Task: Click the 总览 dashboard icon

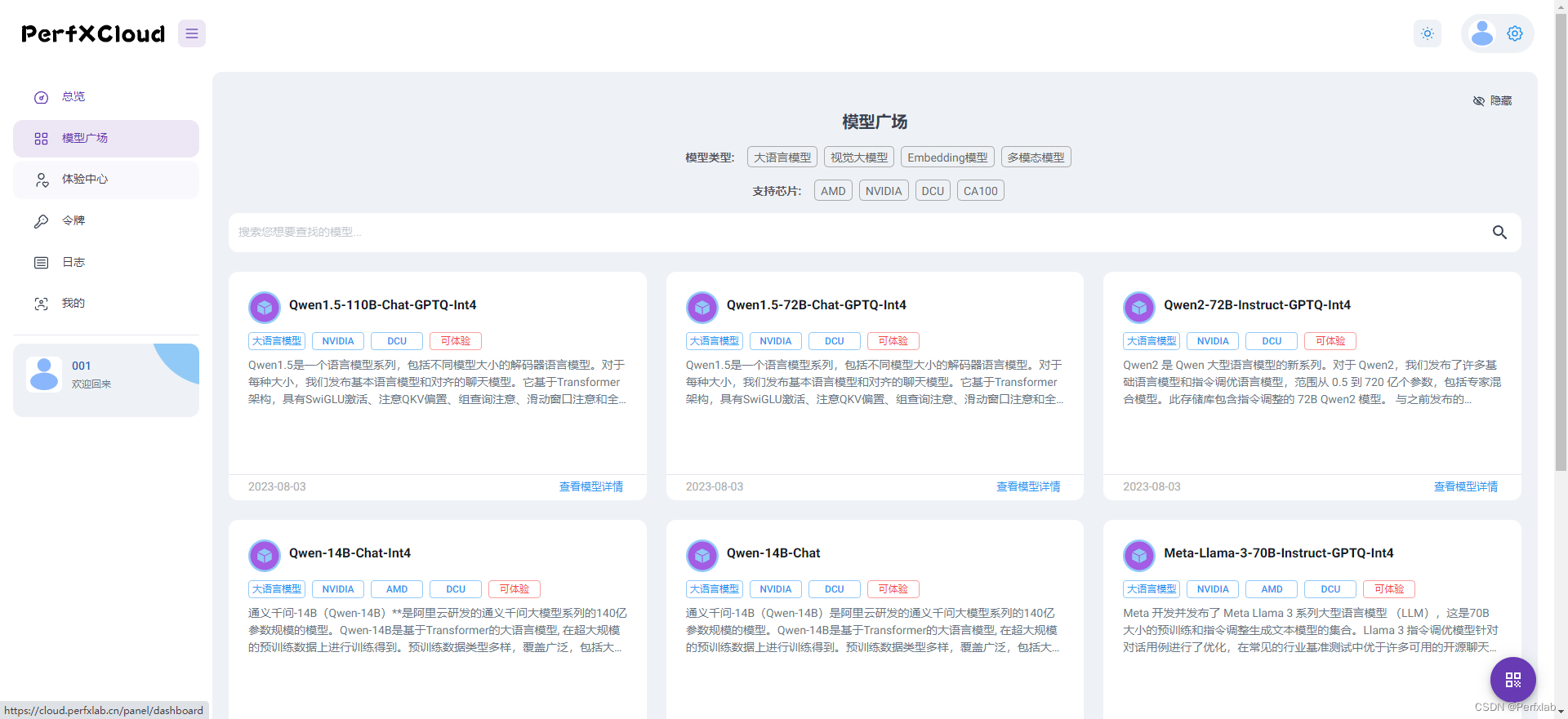Action: tap(41, 97)
